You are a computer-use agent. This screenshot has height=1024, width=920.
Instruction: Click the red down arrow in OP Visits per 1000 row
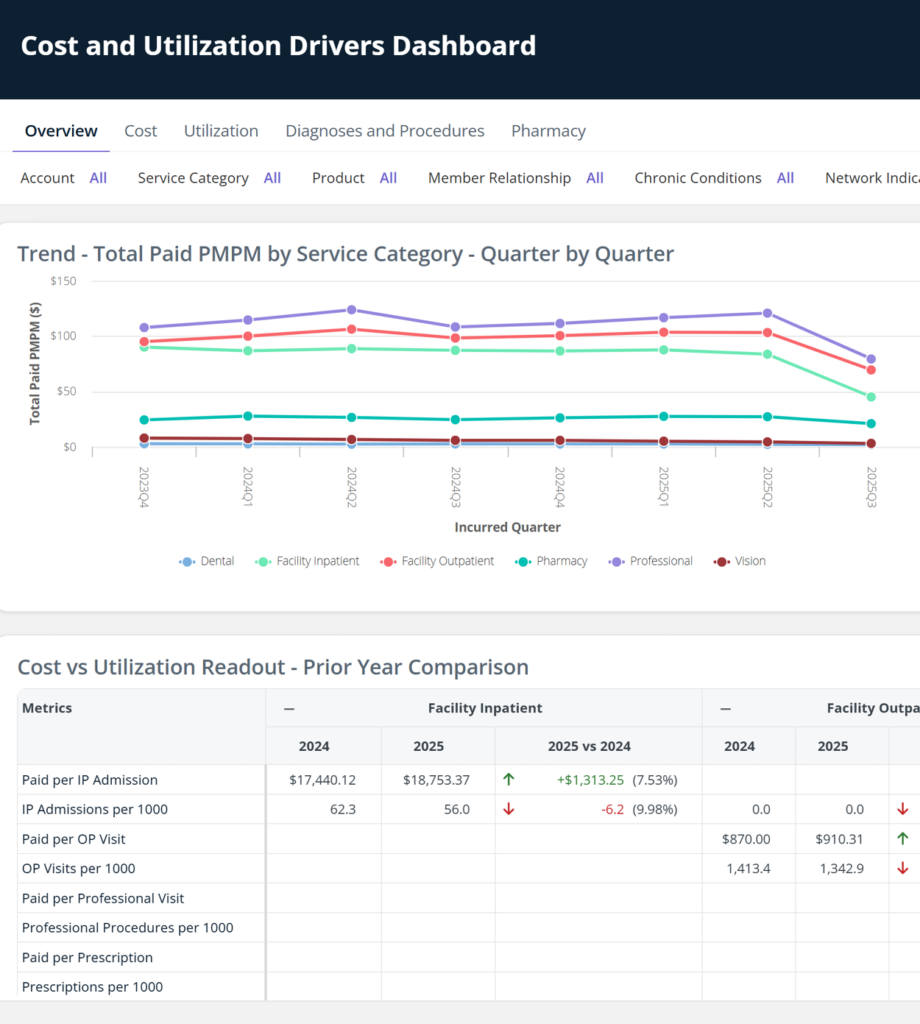click(x=902, y=869)
